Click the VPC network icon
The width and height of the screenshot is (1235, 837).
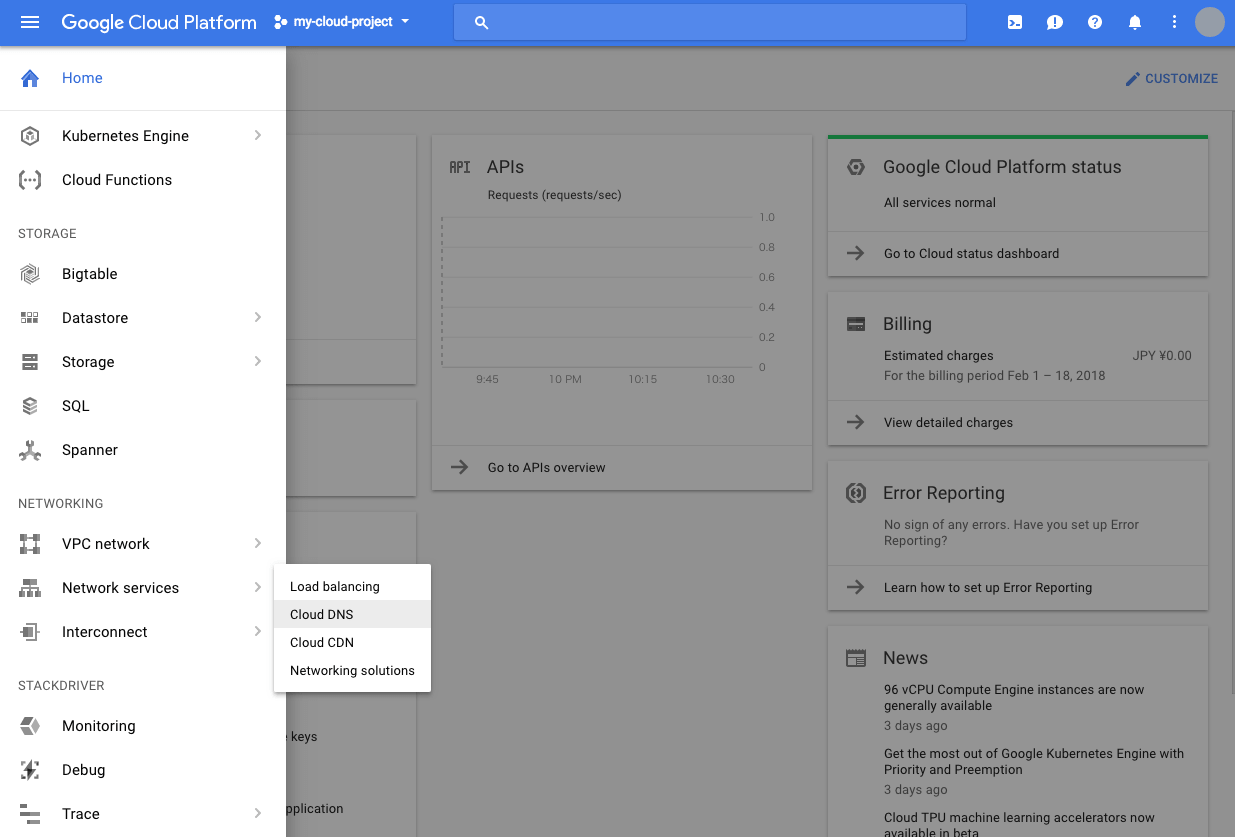click(x=30, y=544)
